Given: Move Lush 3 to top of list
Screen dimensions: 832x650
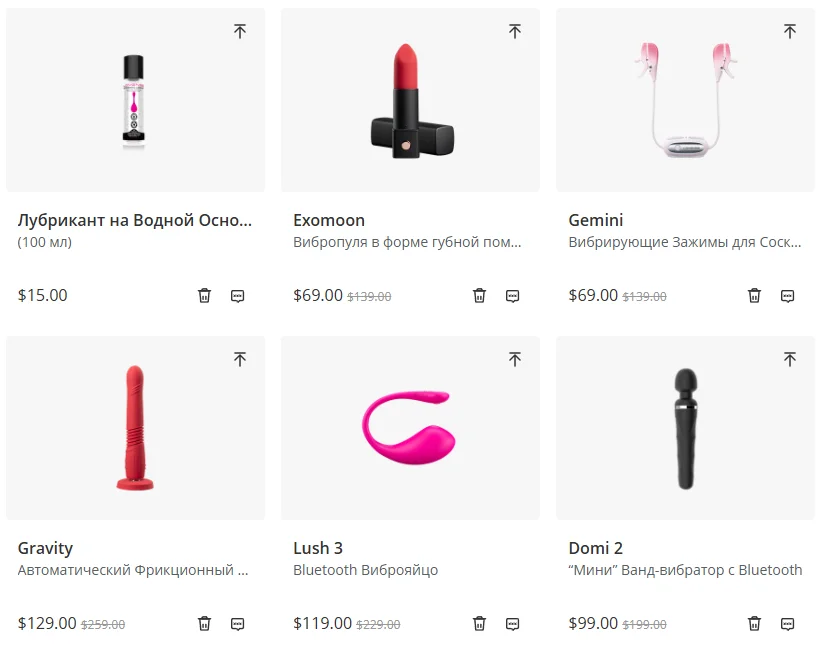Looking at the screenshot, I should [x=515, y=359].
